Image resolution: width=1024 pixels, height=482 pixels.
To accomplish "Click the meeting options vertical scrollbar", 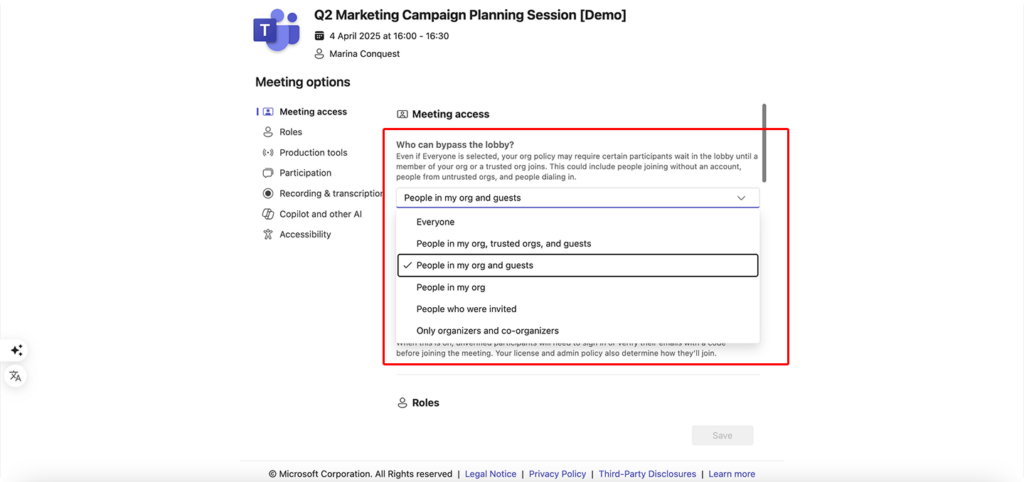I will pos(764,143).
